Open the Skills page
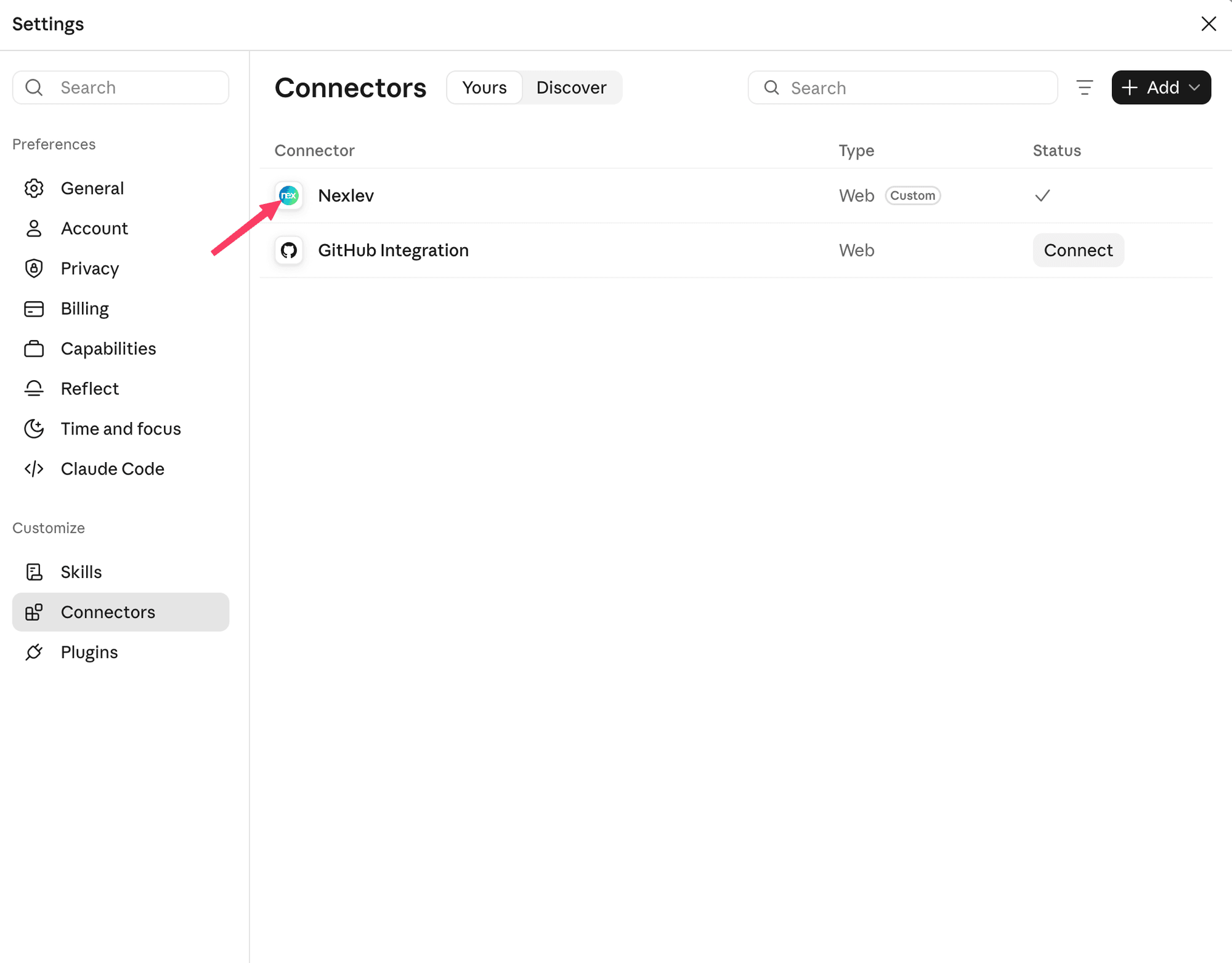1232x963 pixels. click(x=121, y=572)
